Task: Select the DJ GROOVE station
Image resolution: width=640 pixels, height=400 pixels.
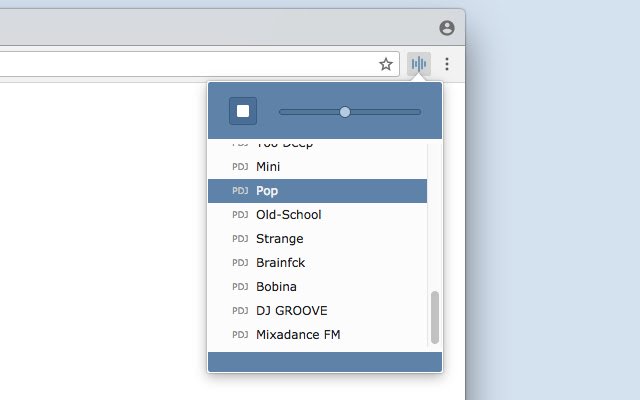Action: pos(318,311)
